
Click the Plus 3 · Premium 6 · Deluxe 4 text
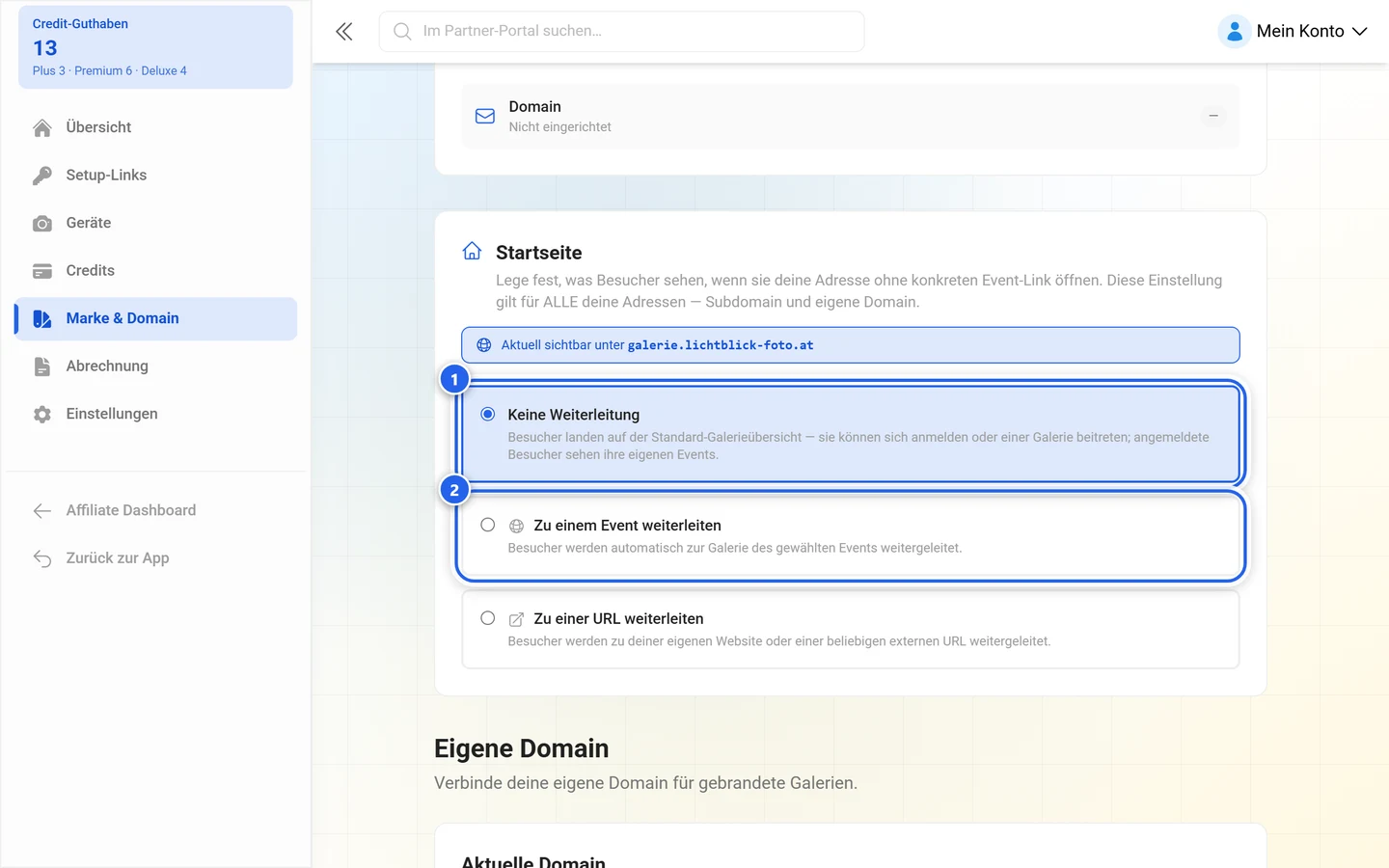click(110, 71)
